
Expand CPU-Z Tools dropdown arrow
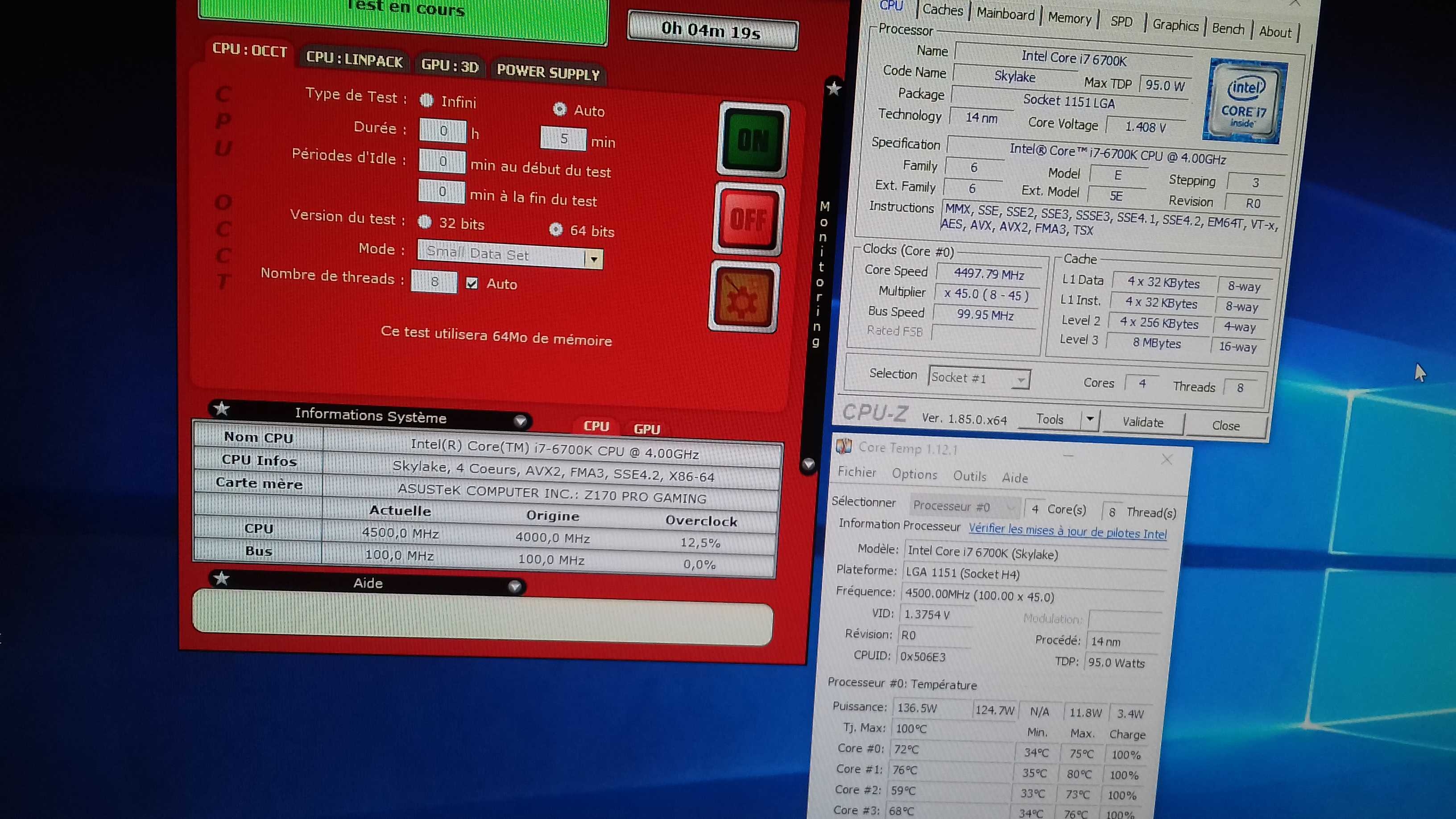coord(1089,419)
